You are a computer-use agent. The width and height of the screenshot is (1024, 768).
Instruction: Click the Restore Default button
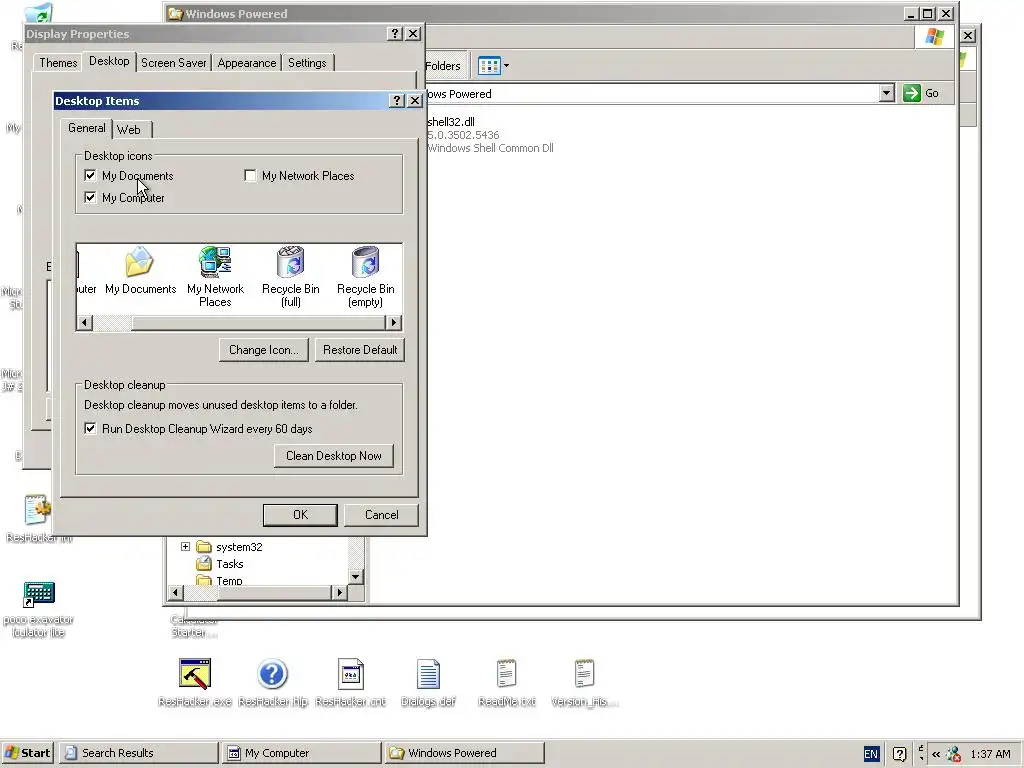point(360,349)
